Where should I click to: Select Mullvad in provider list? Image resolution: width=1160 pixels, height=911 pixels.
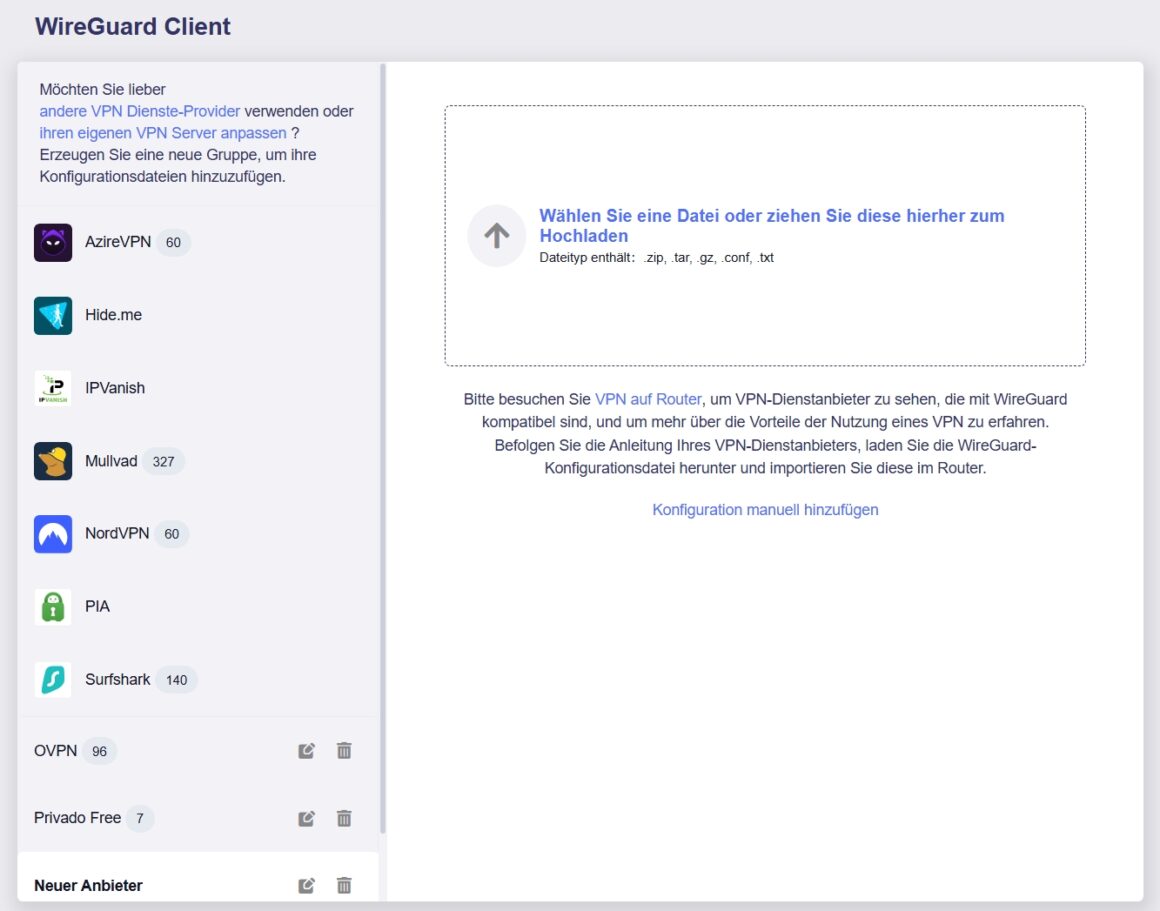tap(198, 461)
